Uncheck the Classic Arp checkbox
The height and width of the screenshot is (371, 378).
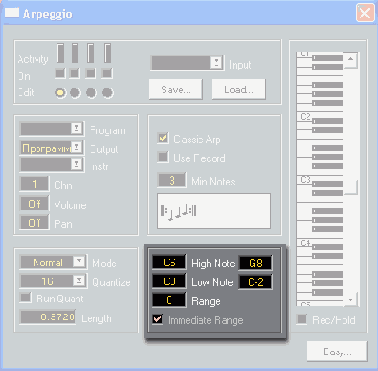click(163, 138)
